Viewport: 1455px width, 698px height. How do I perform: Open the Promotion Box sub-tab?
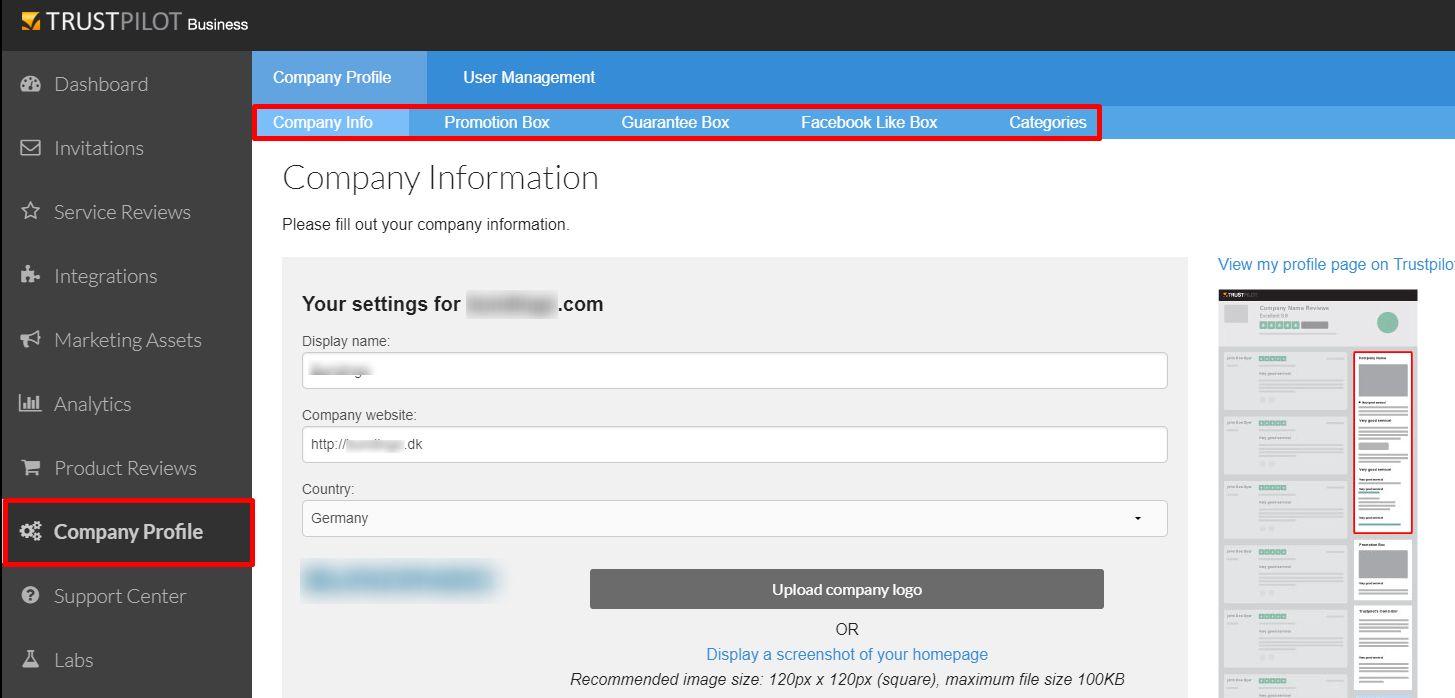point(497,123)
